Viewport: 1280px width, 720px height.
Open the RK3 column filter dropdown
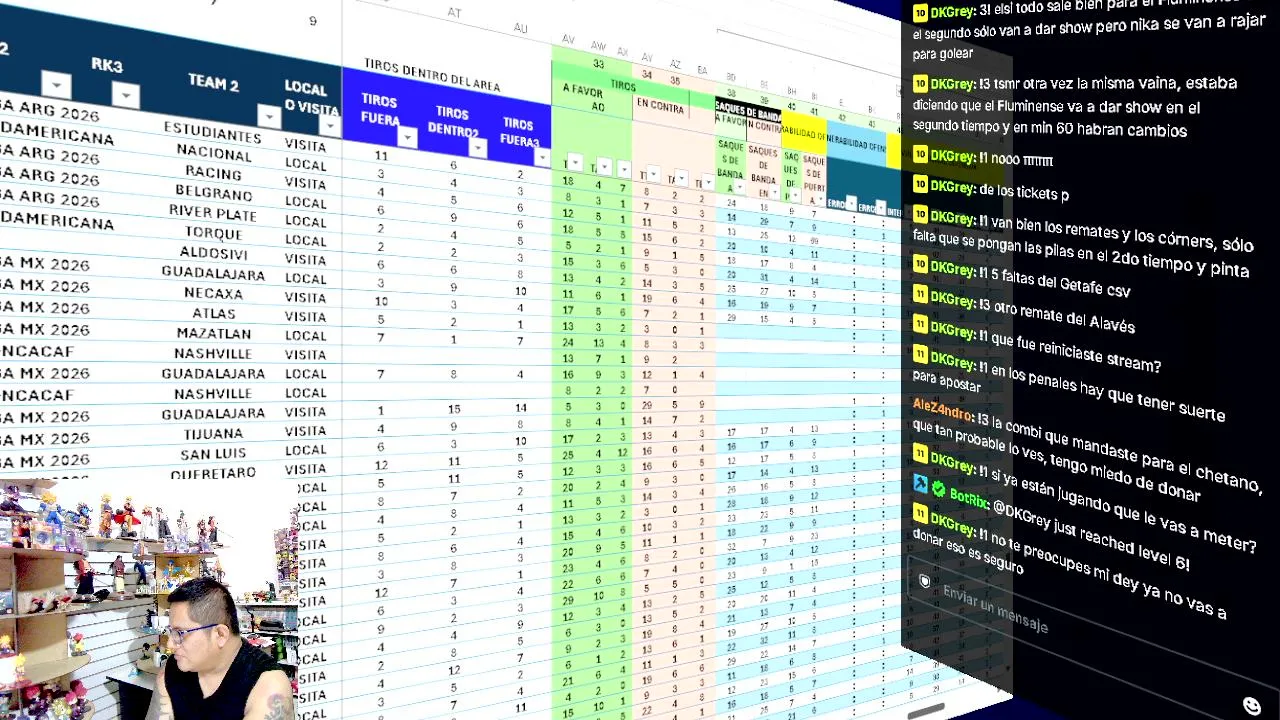coord(125,95)
